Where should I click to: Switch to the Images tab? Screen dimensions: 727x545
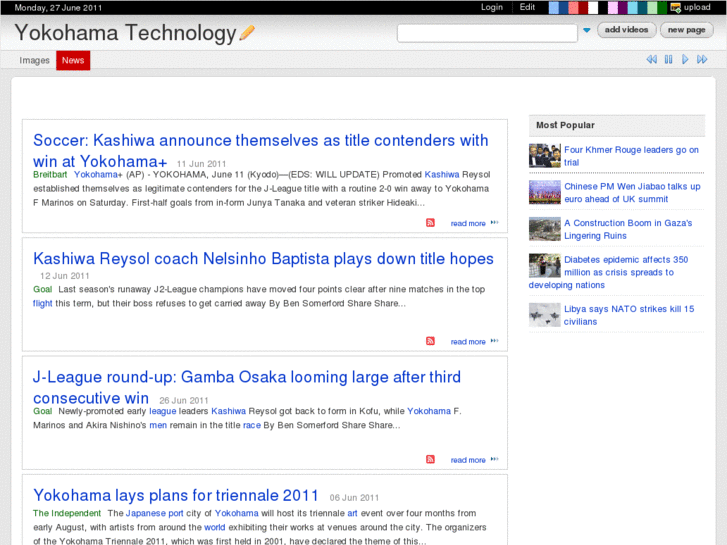34,60
